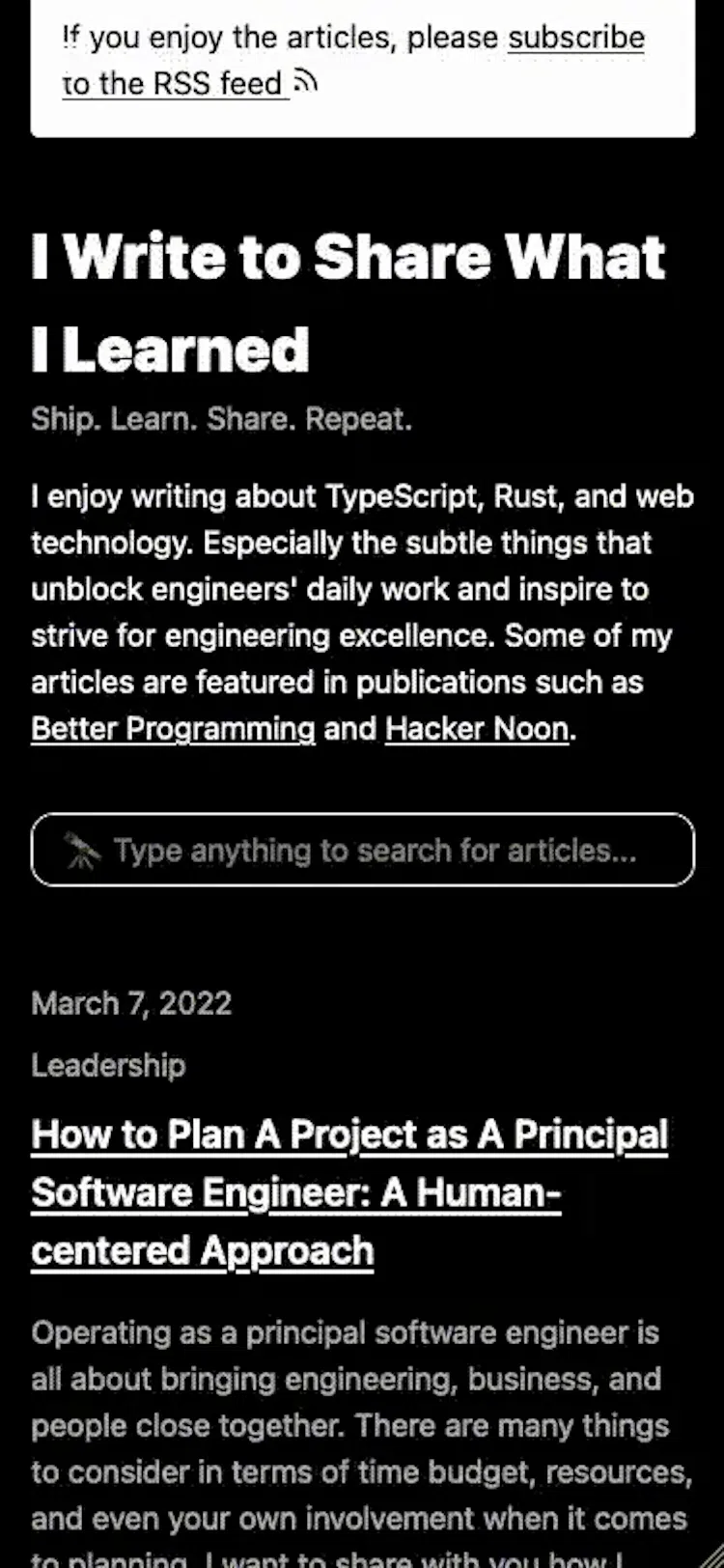Focus the "Type anything to search" field
The width and height of the screenshot is (724, 1568).
363,850
